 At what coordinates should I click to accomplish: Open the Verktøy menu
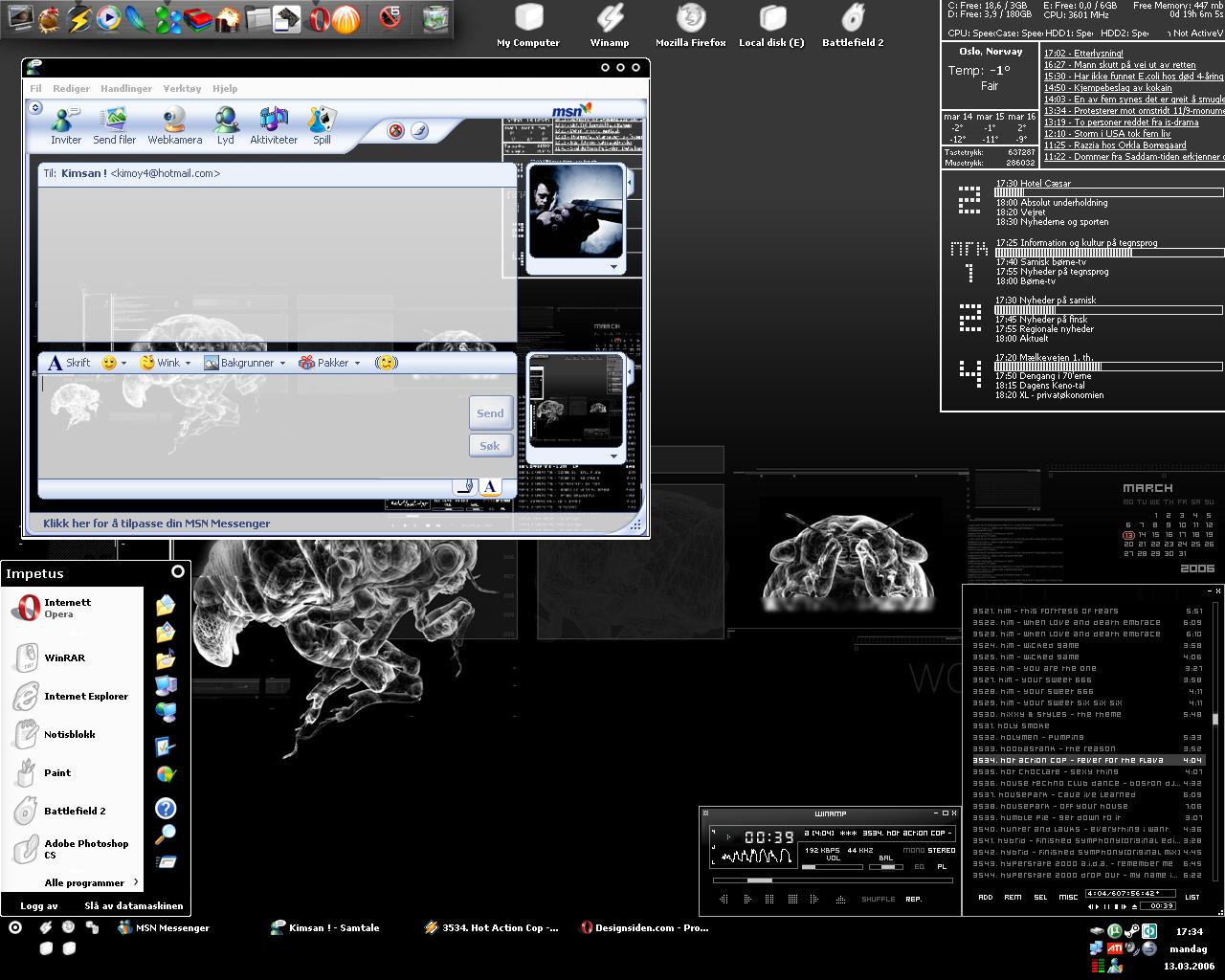tap(182, 88)
